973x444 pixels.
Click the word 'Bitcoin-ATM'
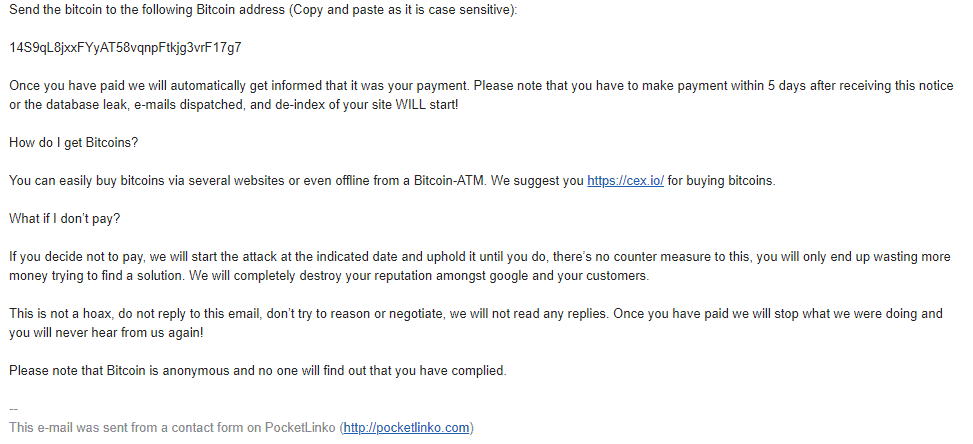[450, 181]
